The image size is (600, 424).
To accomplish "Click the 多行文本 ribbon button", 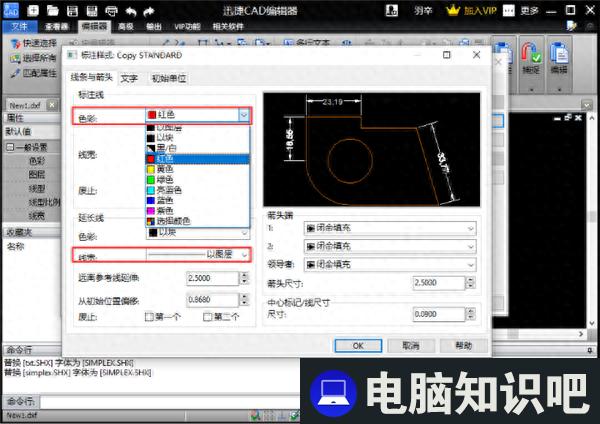I will click(307, 43).
